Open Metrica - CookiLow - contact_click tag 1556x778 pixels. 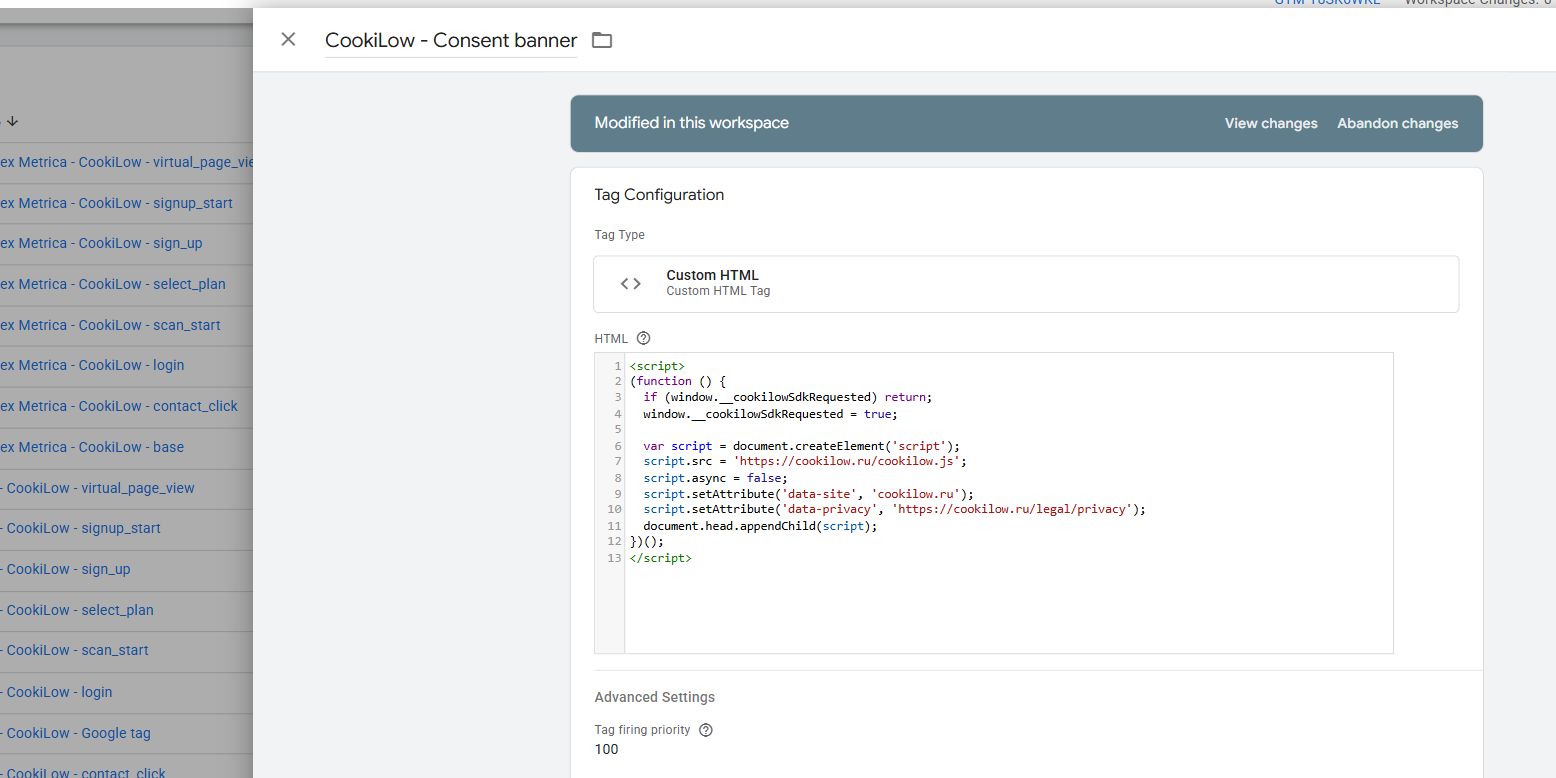(119, 406)
